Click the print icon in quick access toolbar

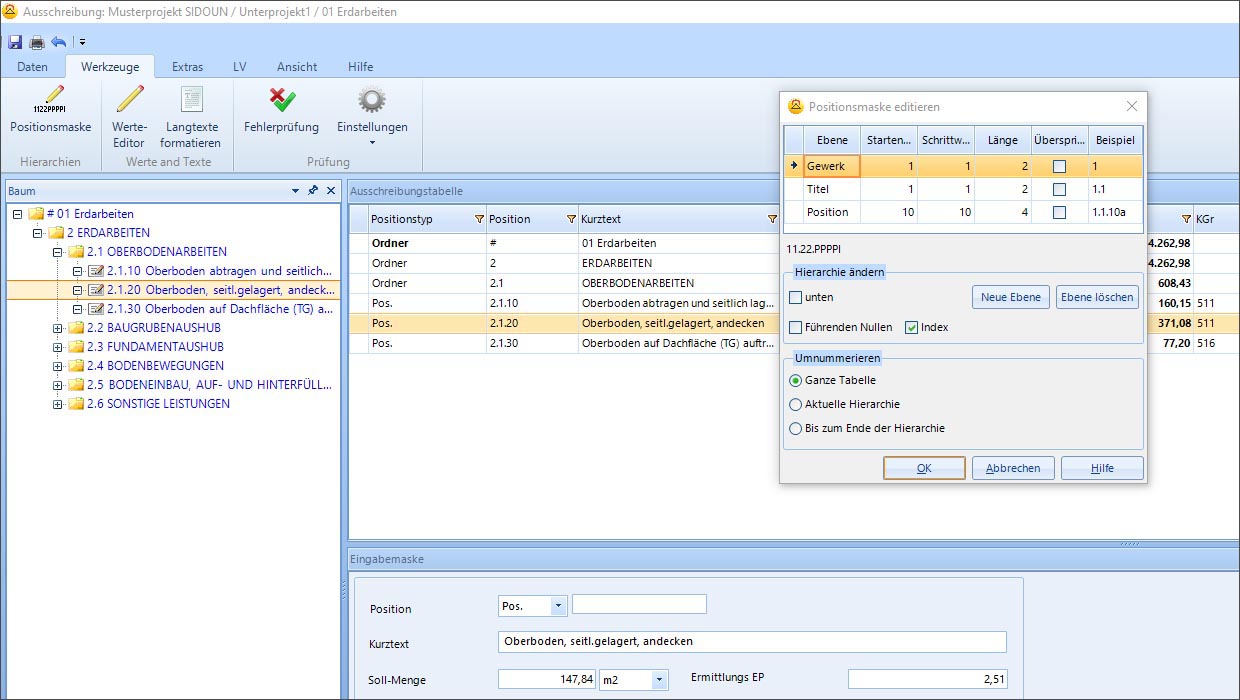pos(37,42)
